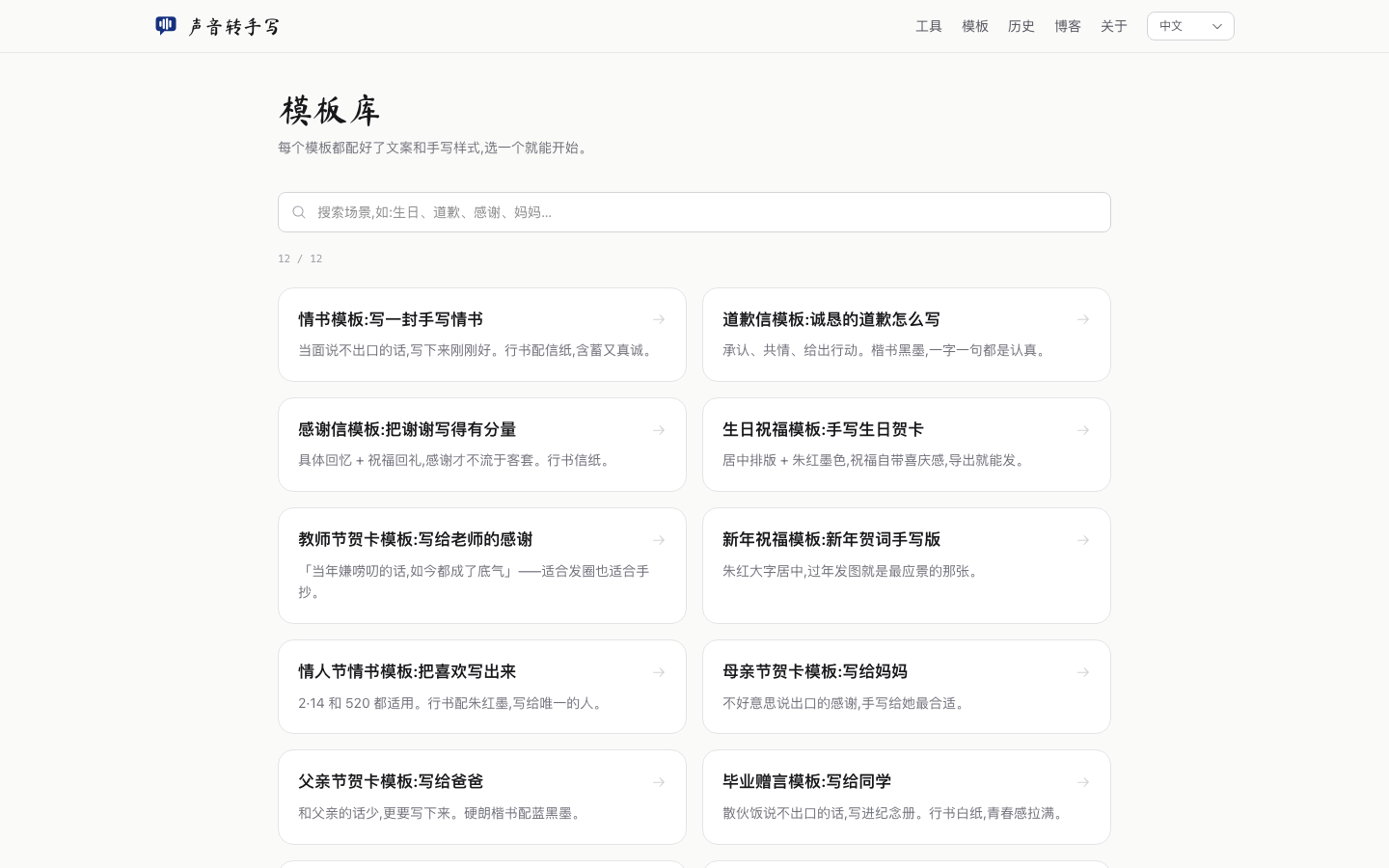Click description starting 朱红大字居中
Screen dimensions: 1389x868
[x=853, y=571]
